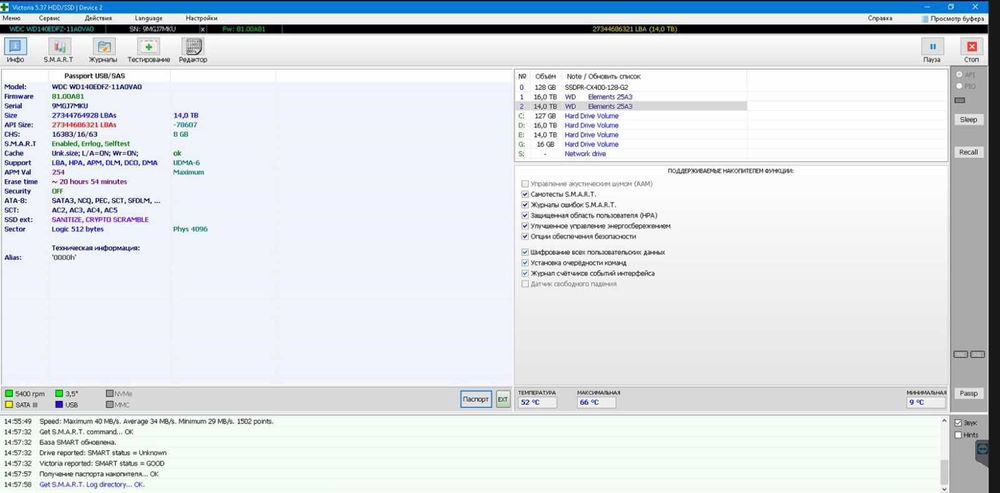1000x493 pixels.
Task: Click the temperature 52 °C field
Action: (537, 402)
